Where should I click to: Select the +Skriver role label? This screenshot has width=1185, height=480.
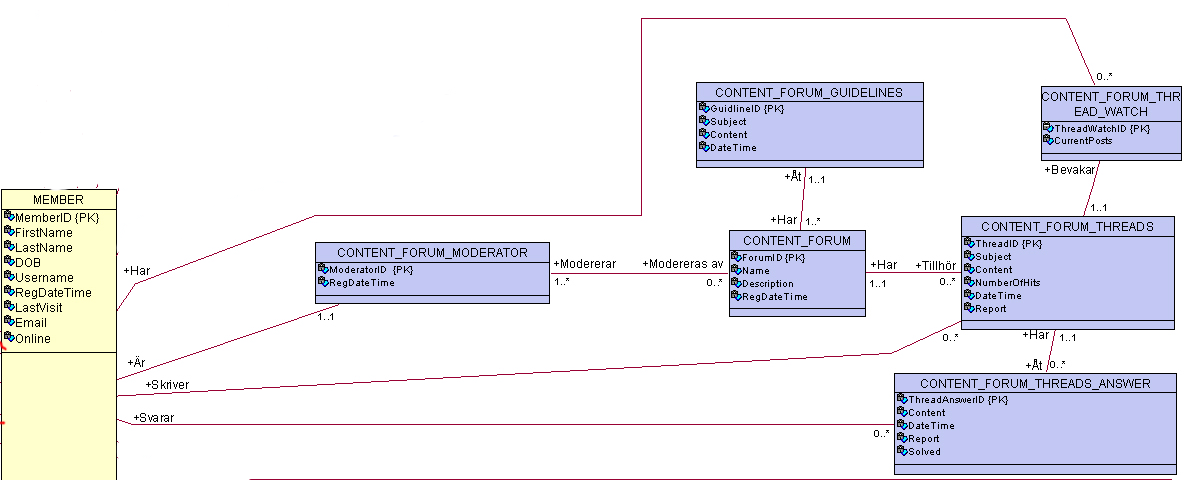[167, 386]
